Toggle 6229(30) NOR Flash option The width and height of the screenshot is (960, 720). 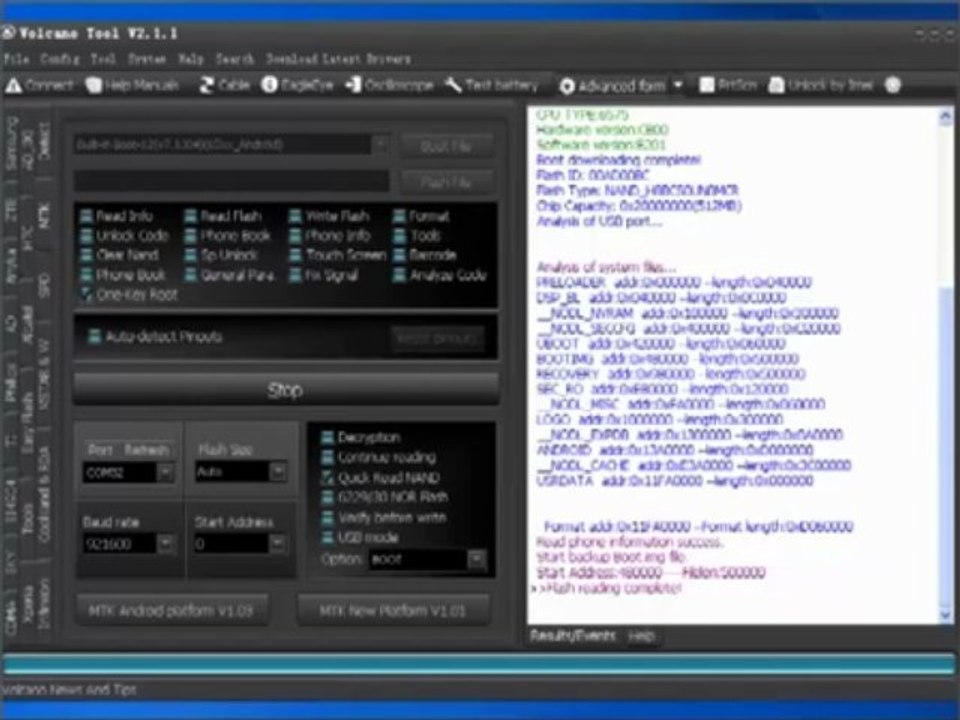[328, 497]
